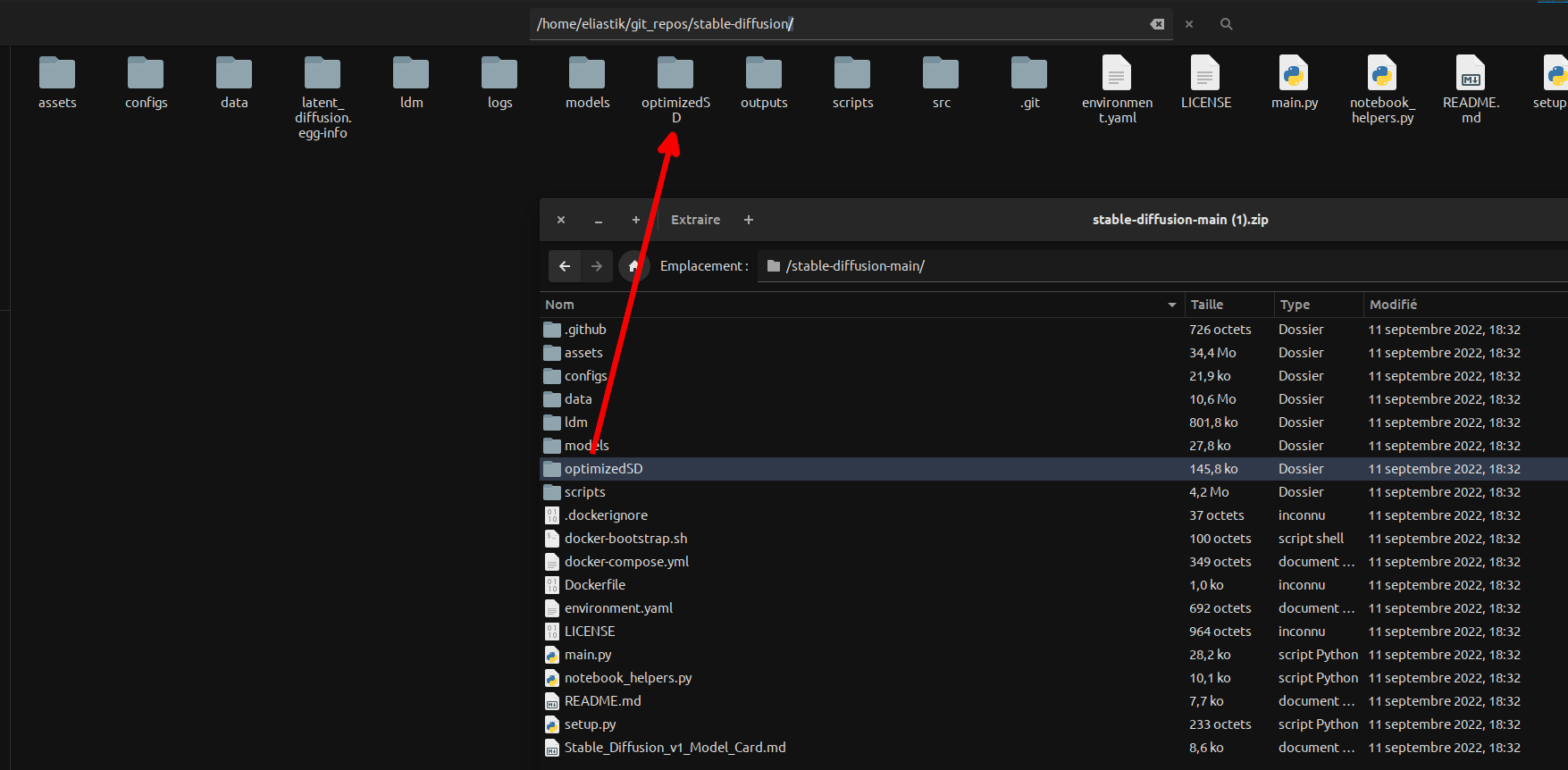Sort archive list by Type column
Image resolution: width=1568 pixels, height=770 pixels.
click(x=1319, y=305)
